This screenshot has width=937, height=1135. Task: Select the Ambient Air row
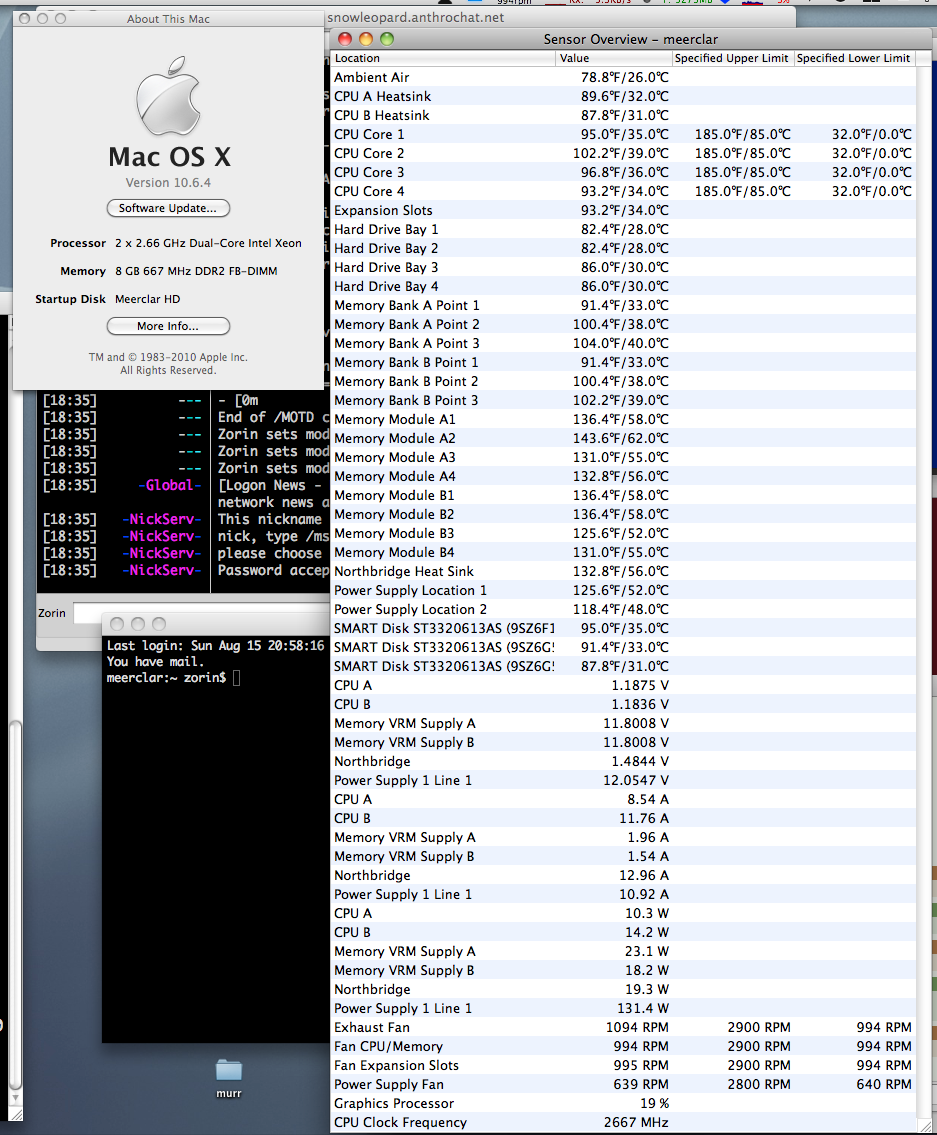point(623,77)
